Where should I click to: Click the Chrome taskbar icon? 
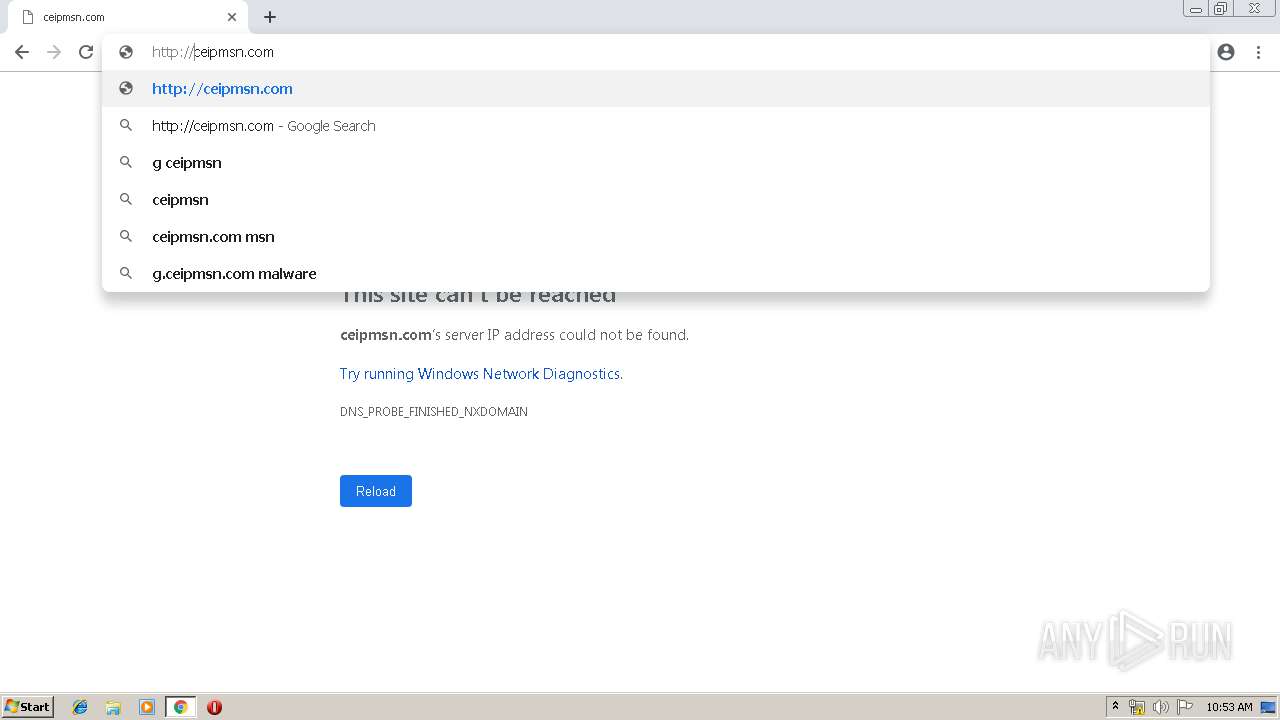coord(180,707)
